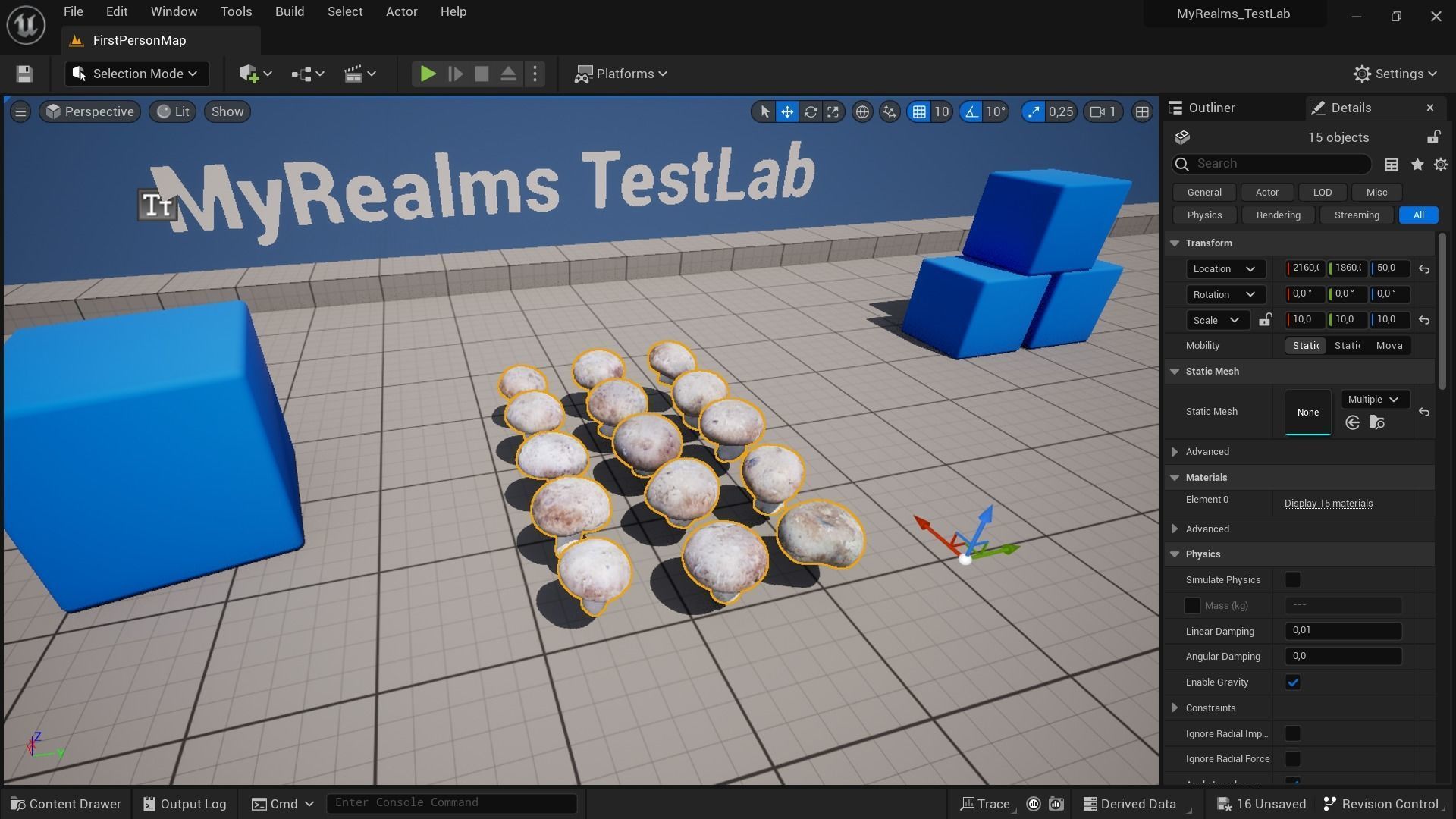
Task: Click the lock scale ratio icon
Action: pyautogui.click(x=1265, y=320)
